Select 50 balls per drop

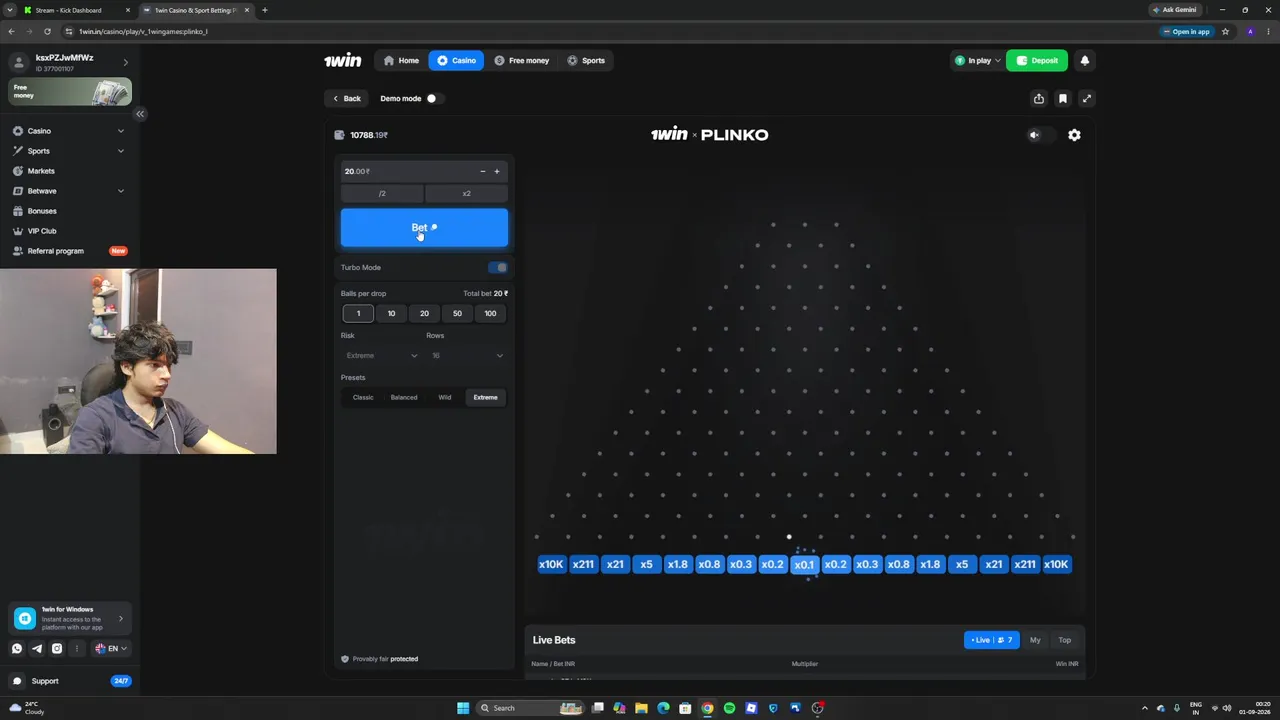[457, 313]
